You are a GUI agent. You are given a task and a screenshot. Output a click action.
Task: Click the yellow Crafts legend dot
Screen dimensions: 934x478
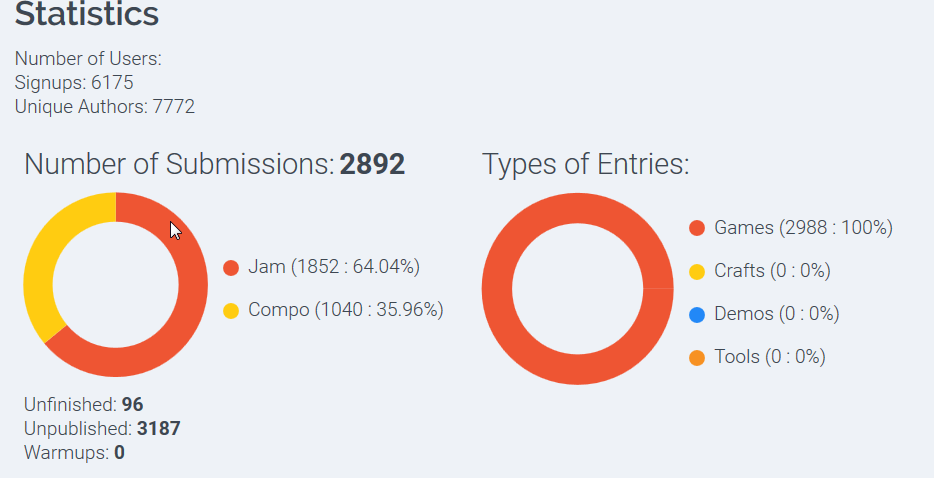click(697, 272)
